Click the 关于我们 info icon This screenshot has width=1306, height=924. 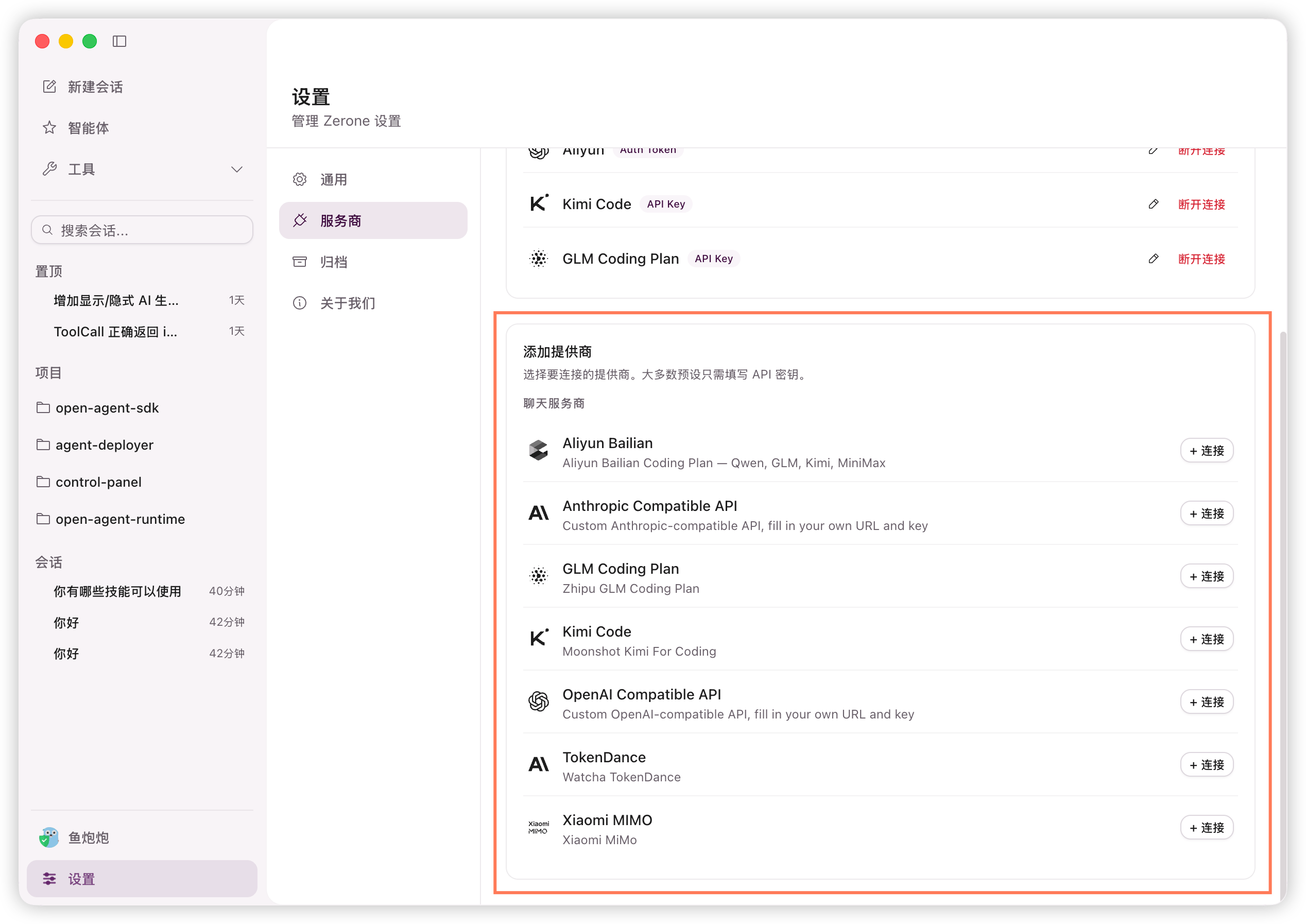tap(300, 303)
